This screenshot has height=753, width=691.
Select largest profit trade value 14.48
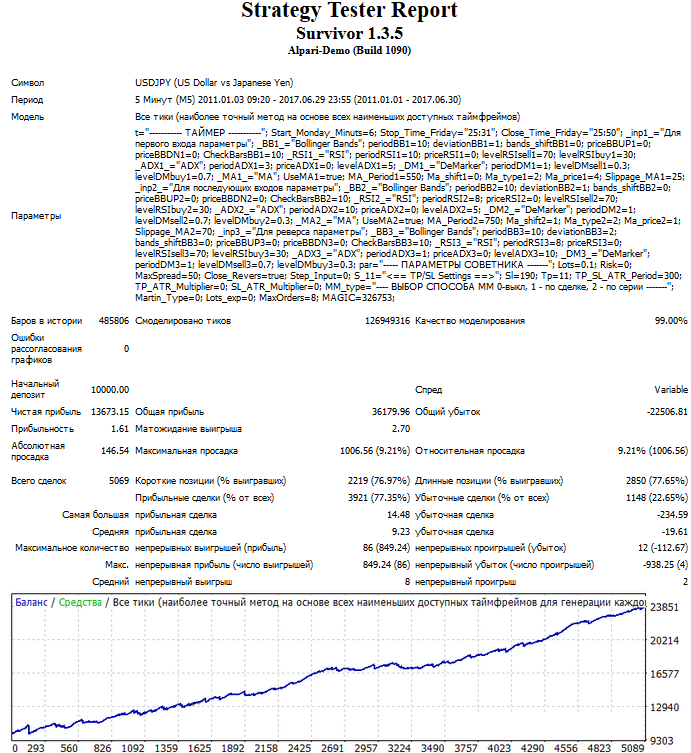coord(398,515)
